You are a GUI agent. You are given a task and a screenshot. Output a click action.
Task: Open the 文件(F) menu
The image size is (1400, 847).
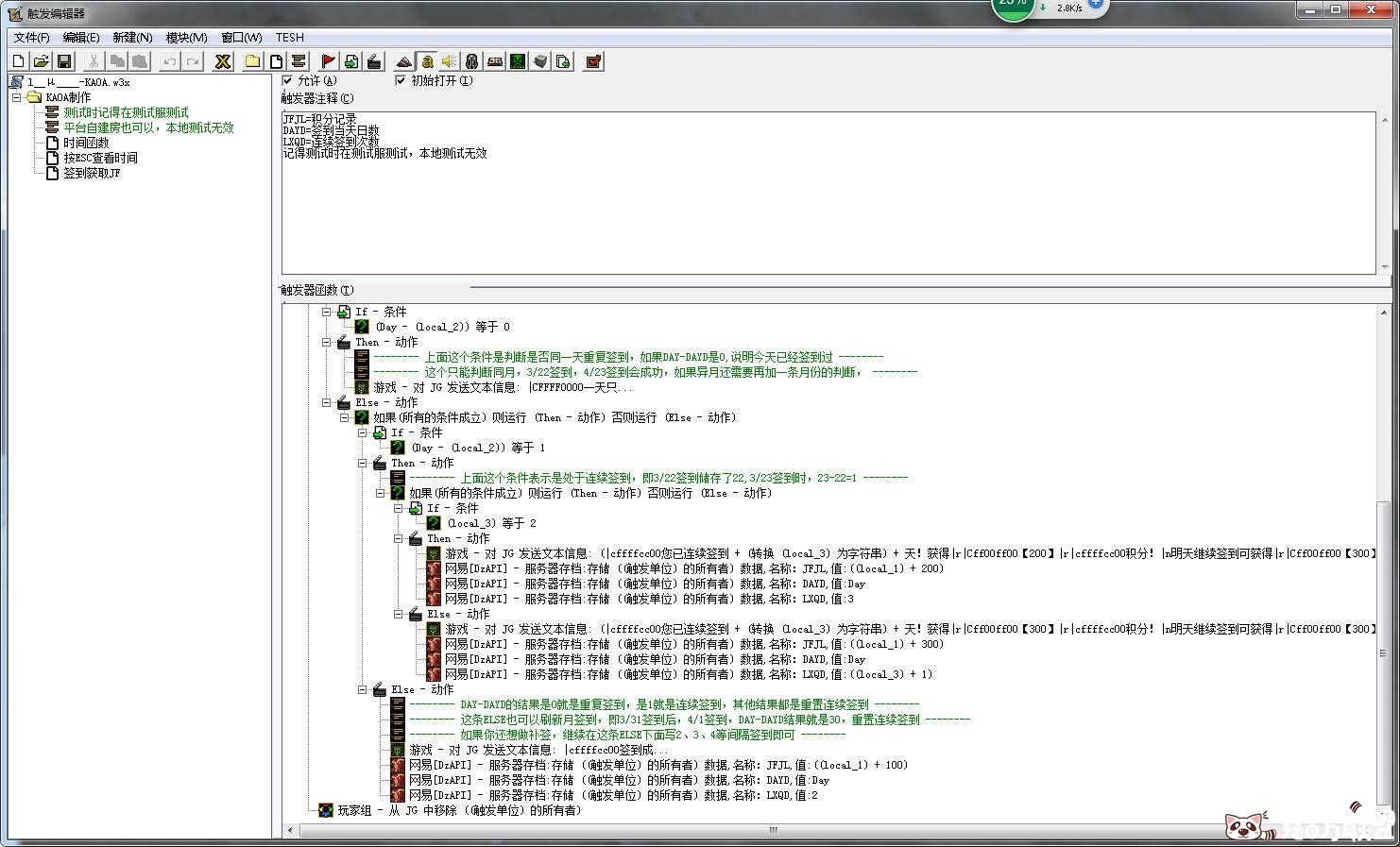click(31, 38)
